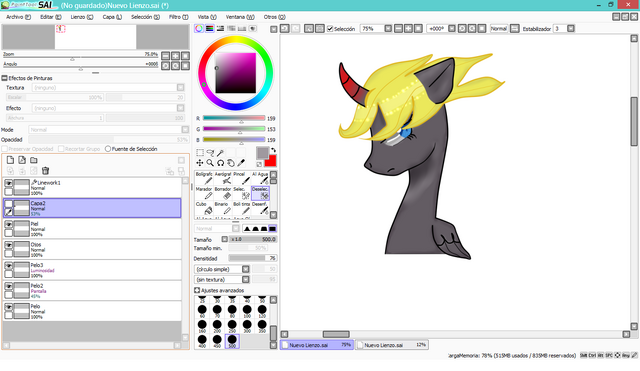Click the red background color swatch
Viewport: 640px width, 371px height.
(271, 162)
